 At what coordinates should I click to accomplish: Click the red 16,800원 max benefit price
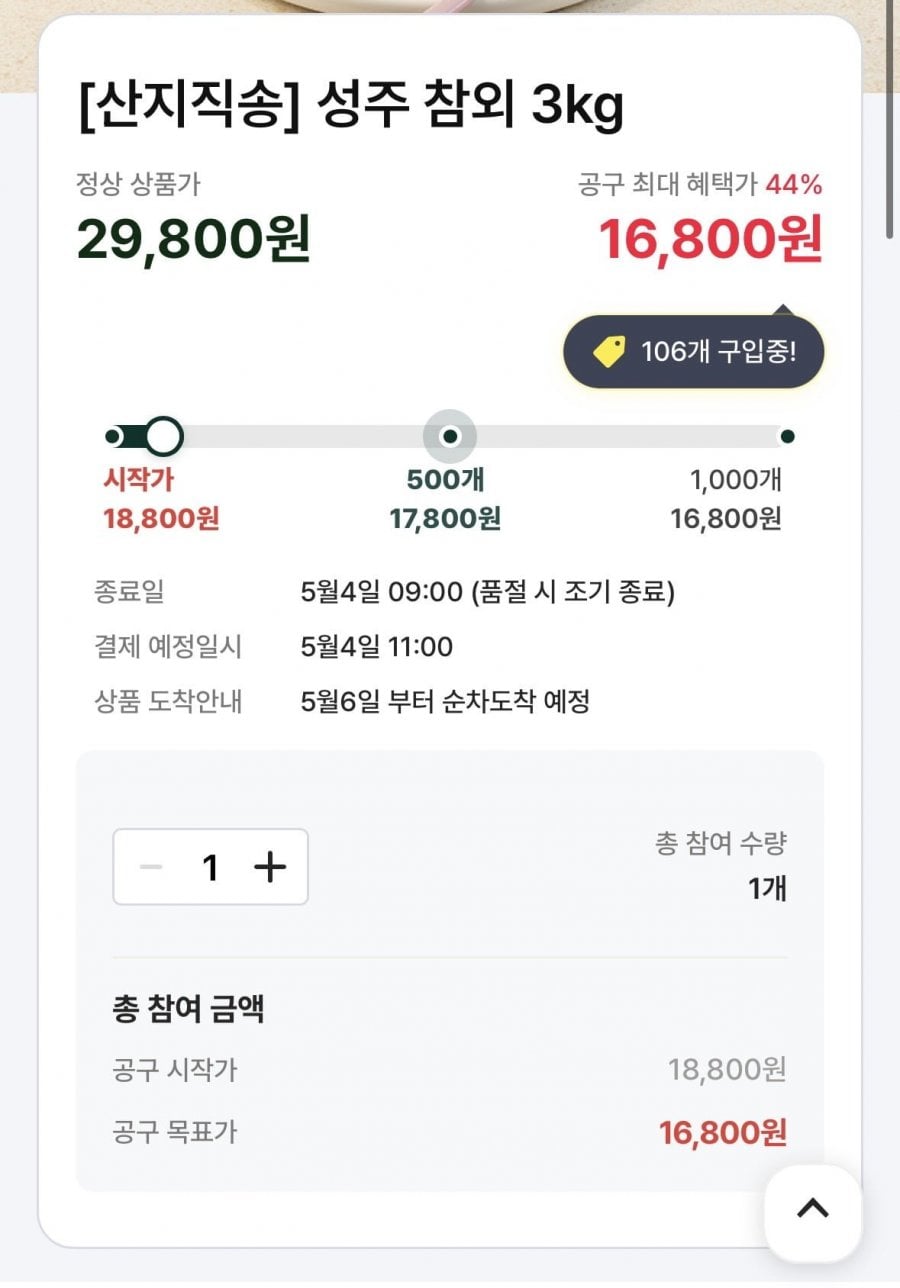coord(710,240)
